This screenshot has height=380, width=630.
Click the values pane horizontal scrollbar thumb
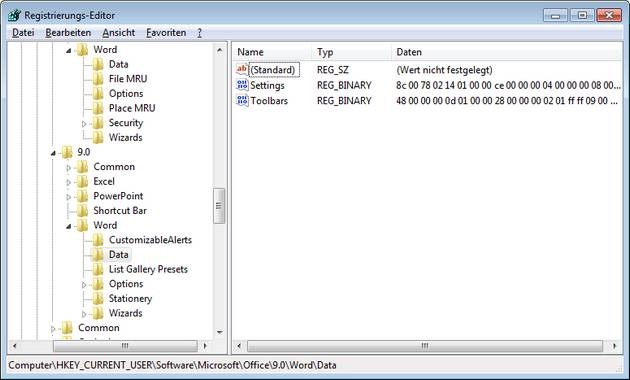425,345
